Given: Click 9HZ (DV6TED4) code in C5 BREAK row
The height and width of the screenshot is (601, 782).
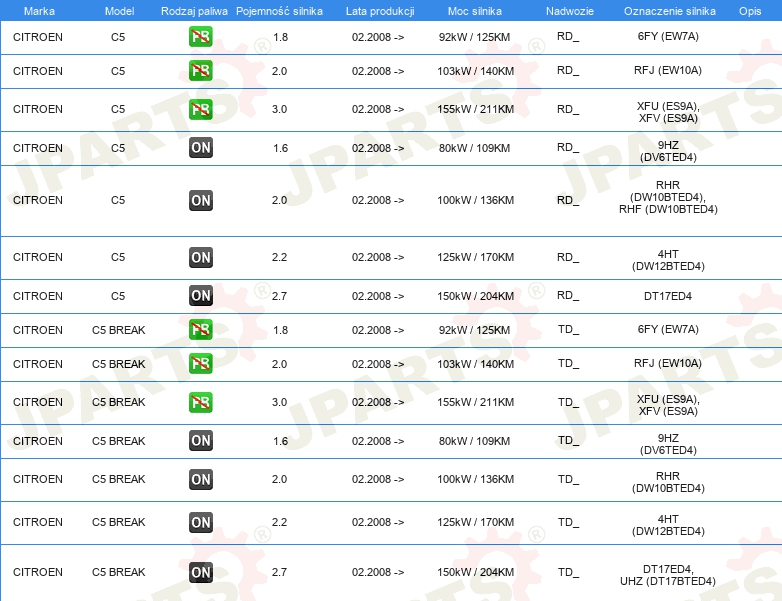Looking at the screenshot, I should (x=668, y=444).
